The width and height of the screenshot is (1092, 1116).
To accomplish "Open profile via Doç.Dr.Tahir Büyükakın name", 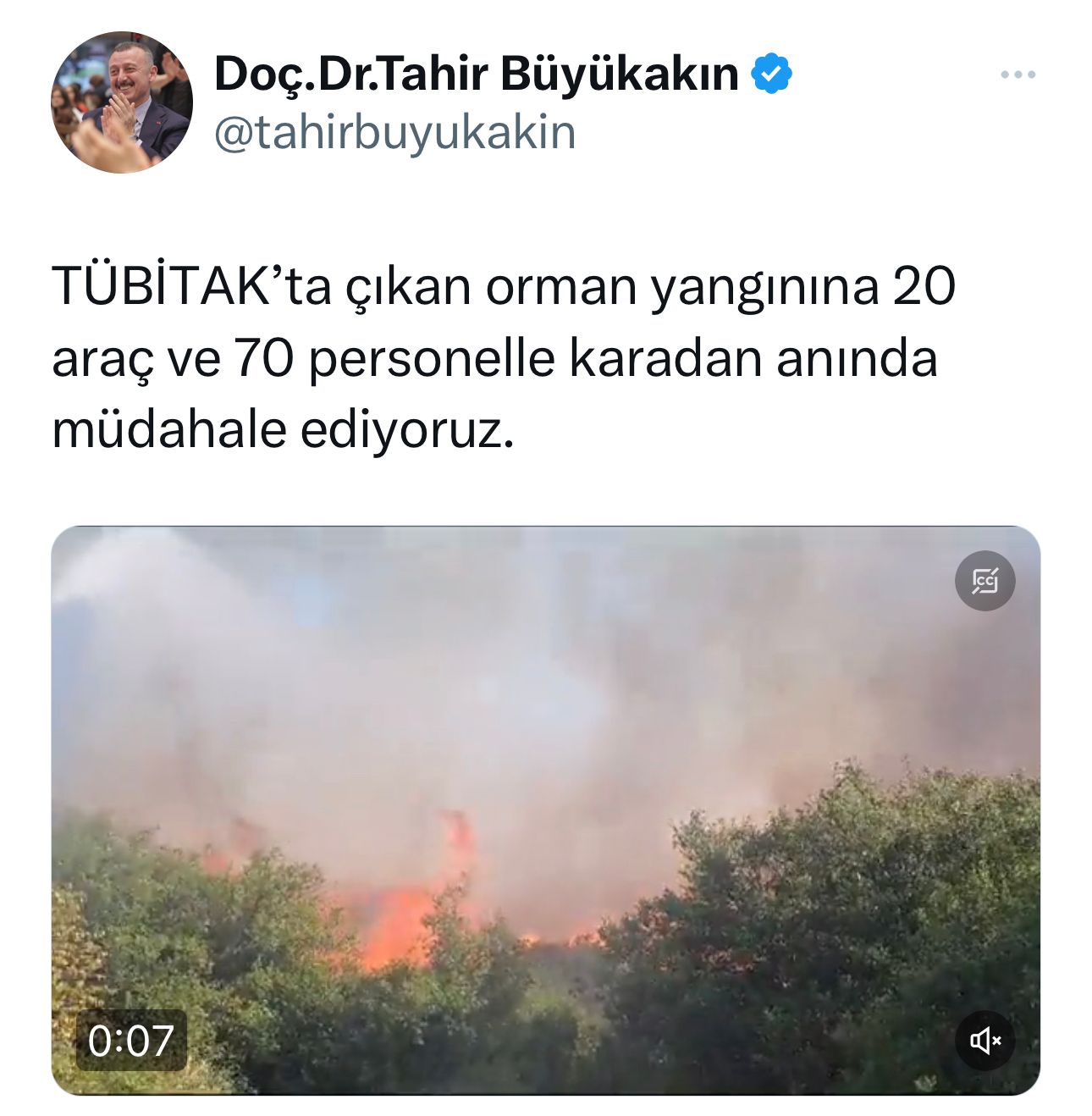I will (x=477, y=74).
